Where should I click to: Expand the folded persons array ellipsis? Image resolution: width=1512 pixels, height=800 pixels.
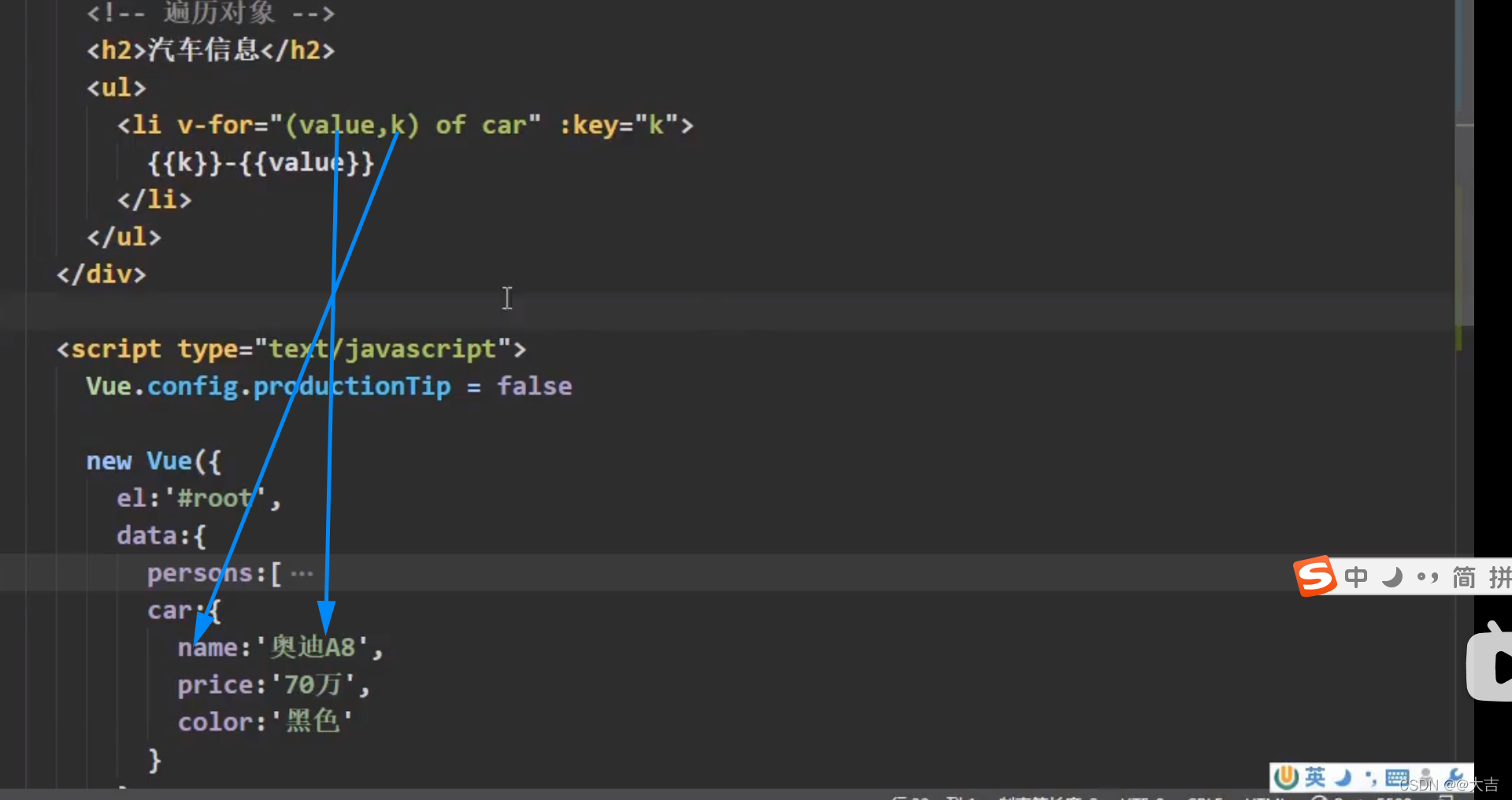point(302,574)
